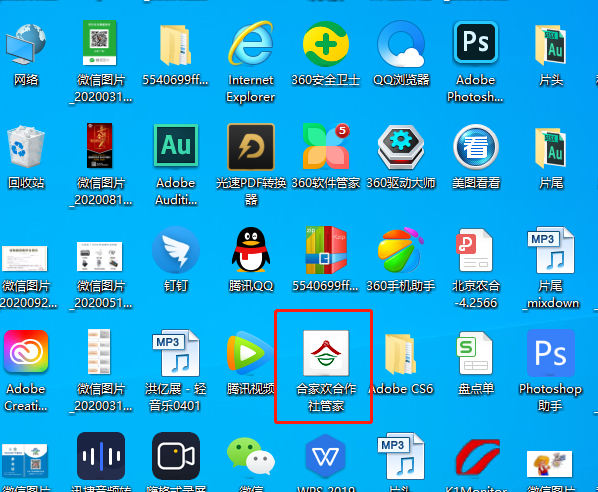
Task: Open the cartoon 微信图片 file beside K1Monitor
Action: tap(549, 463)
